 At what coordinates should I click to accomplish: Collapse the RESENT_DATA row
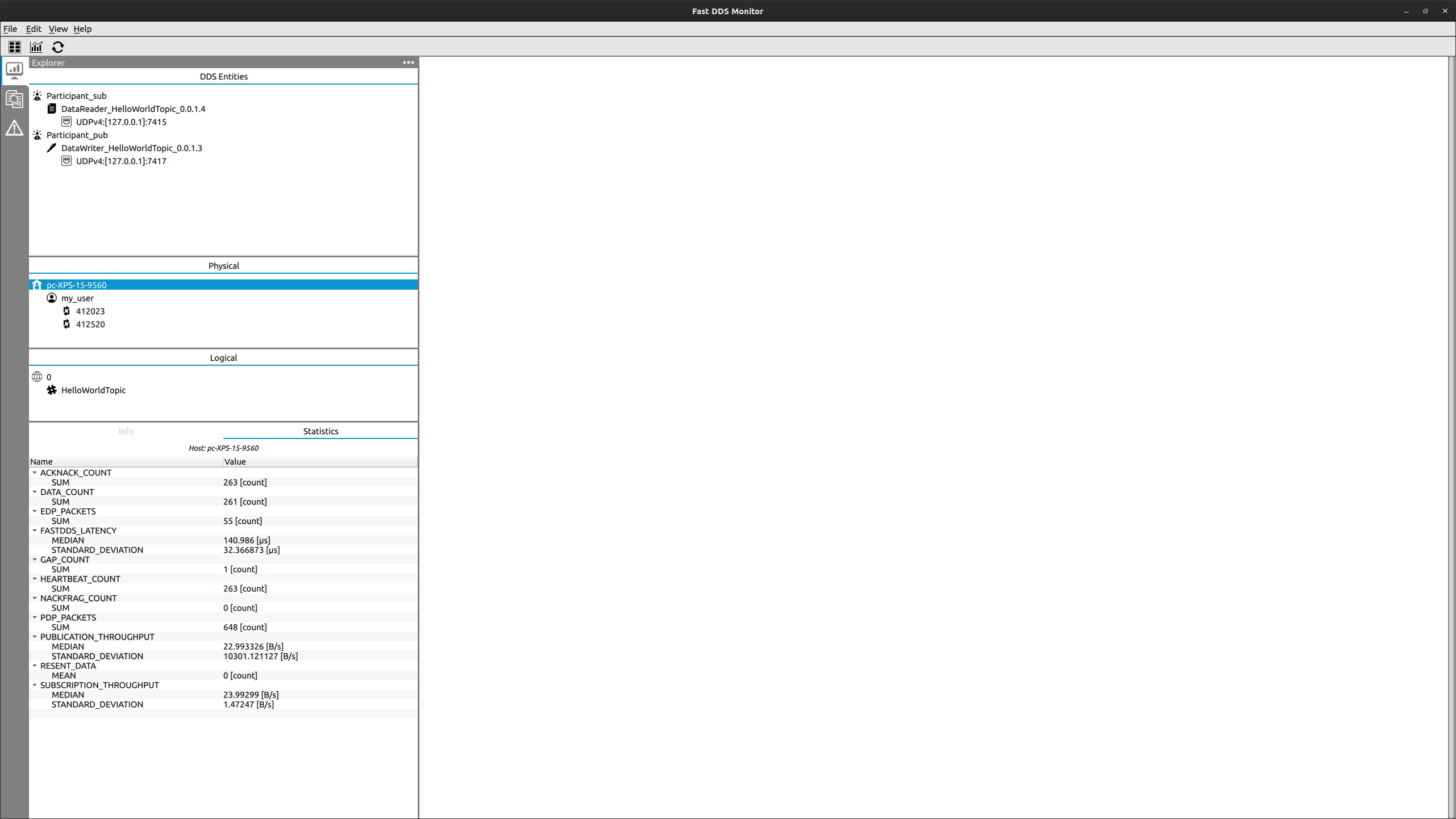pyautogui.click(x=35, y=666)
